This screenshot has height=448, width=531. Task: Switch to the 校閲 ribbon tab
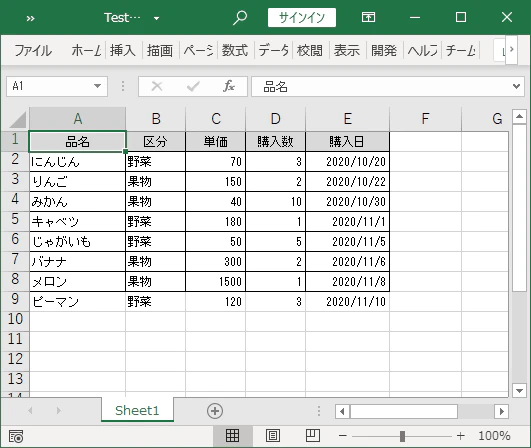coord(310,51)
